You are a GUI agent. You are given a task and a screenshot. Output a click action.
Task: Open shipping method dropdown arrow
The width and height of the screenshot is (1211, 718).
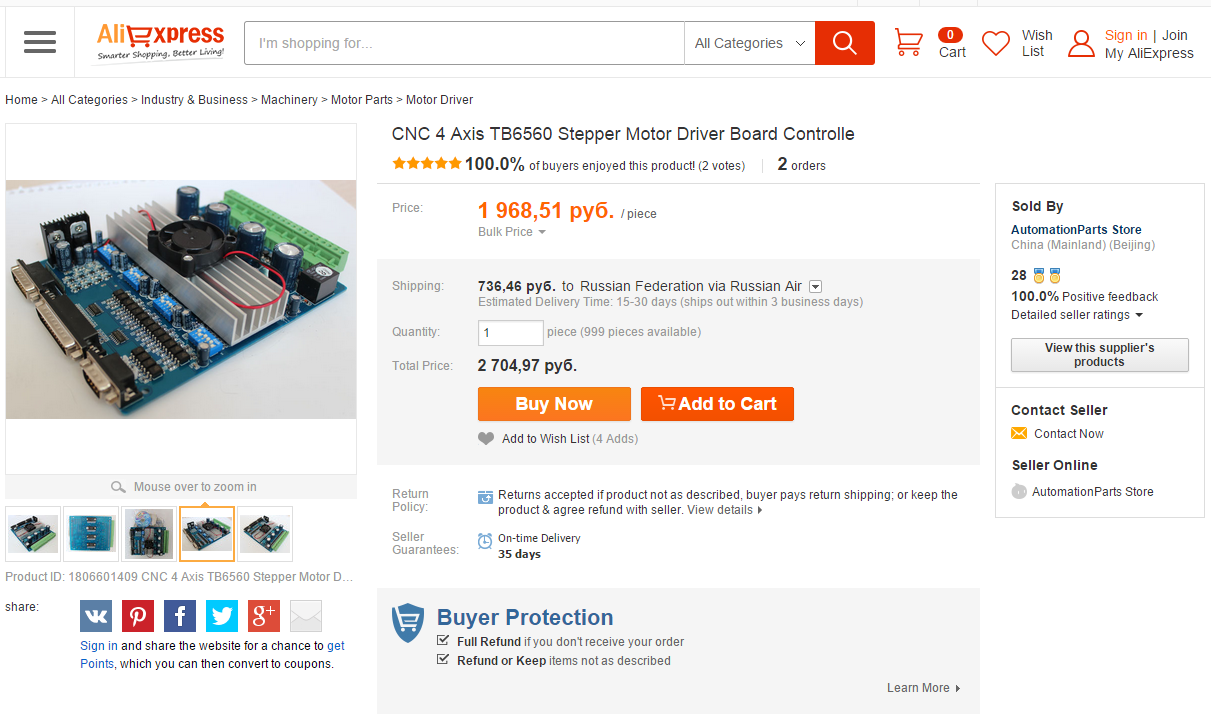[x=815, y=287]
